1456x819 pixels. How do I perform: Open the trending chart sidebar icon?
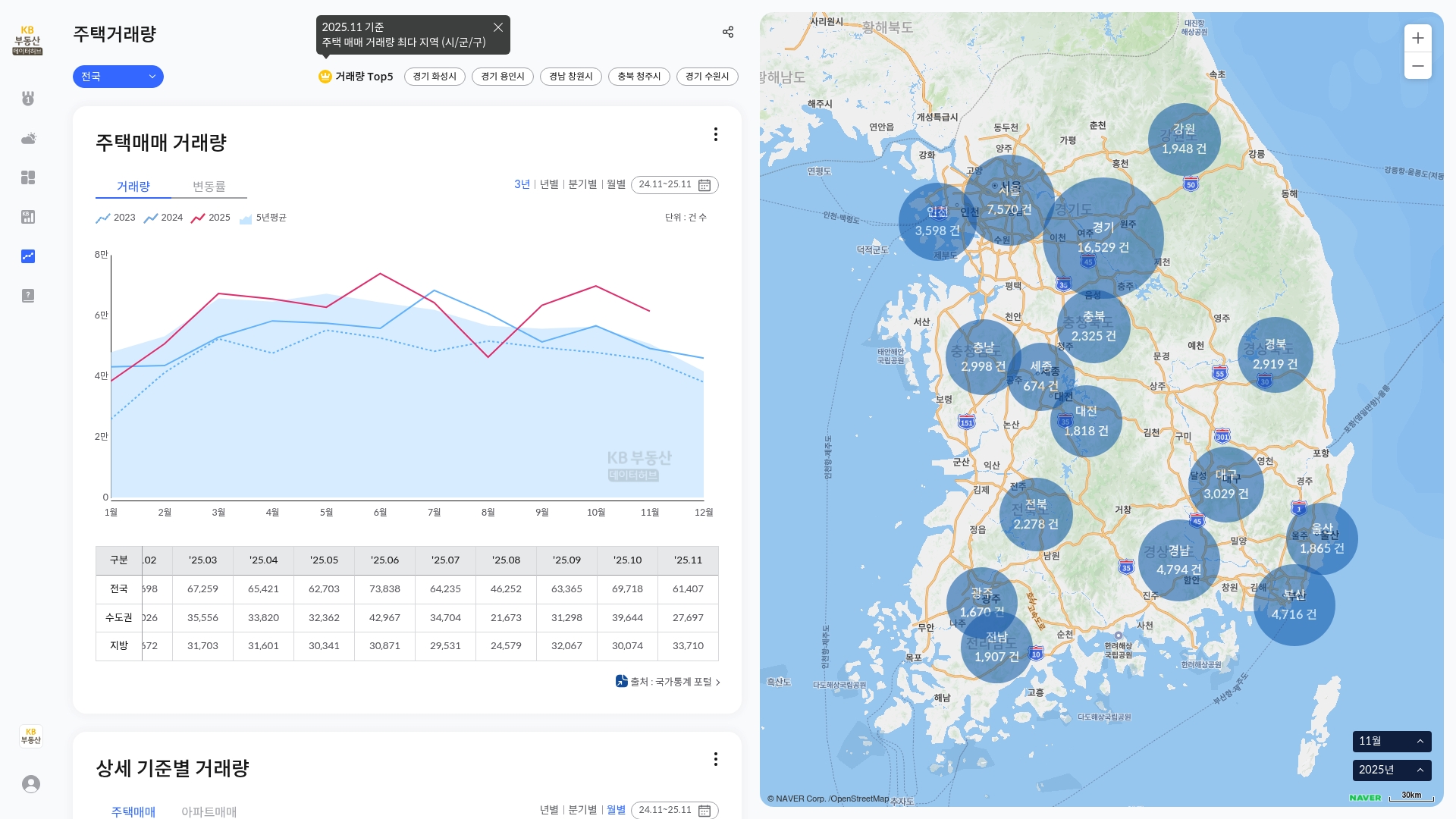[28, 256]
